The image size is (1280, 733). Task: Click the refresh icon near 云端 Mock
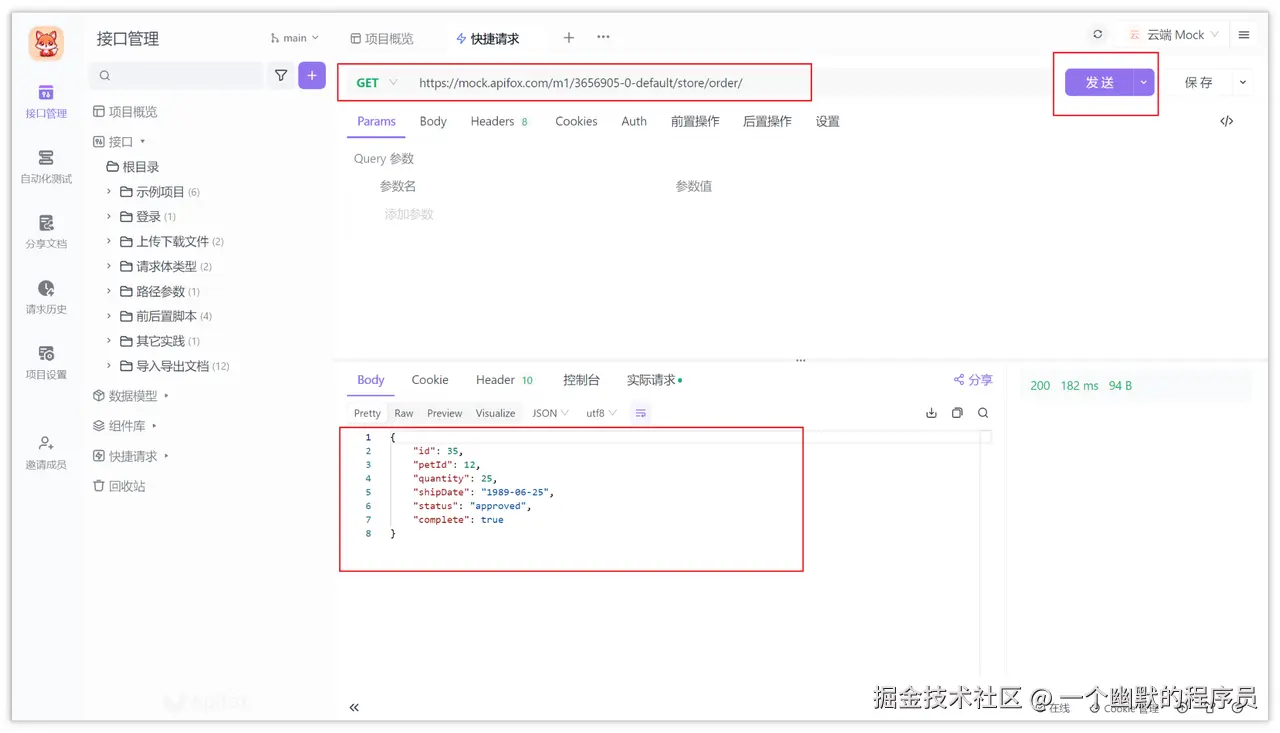[1098, 34]
